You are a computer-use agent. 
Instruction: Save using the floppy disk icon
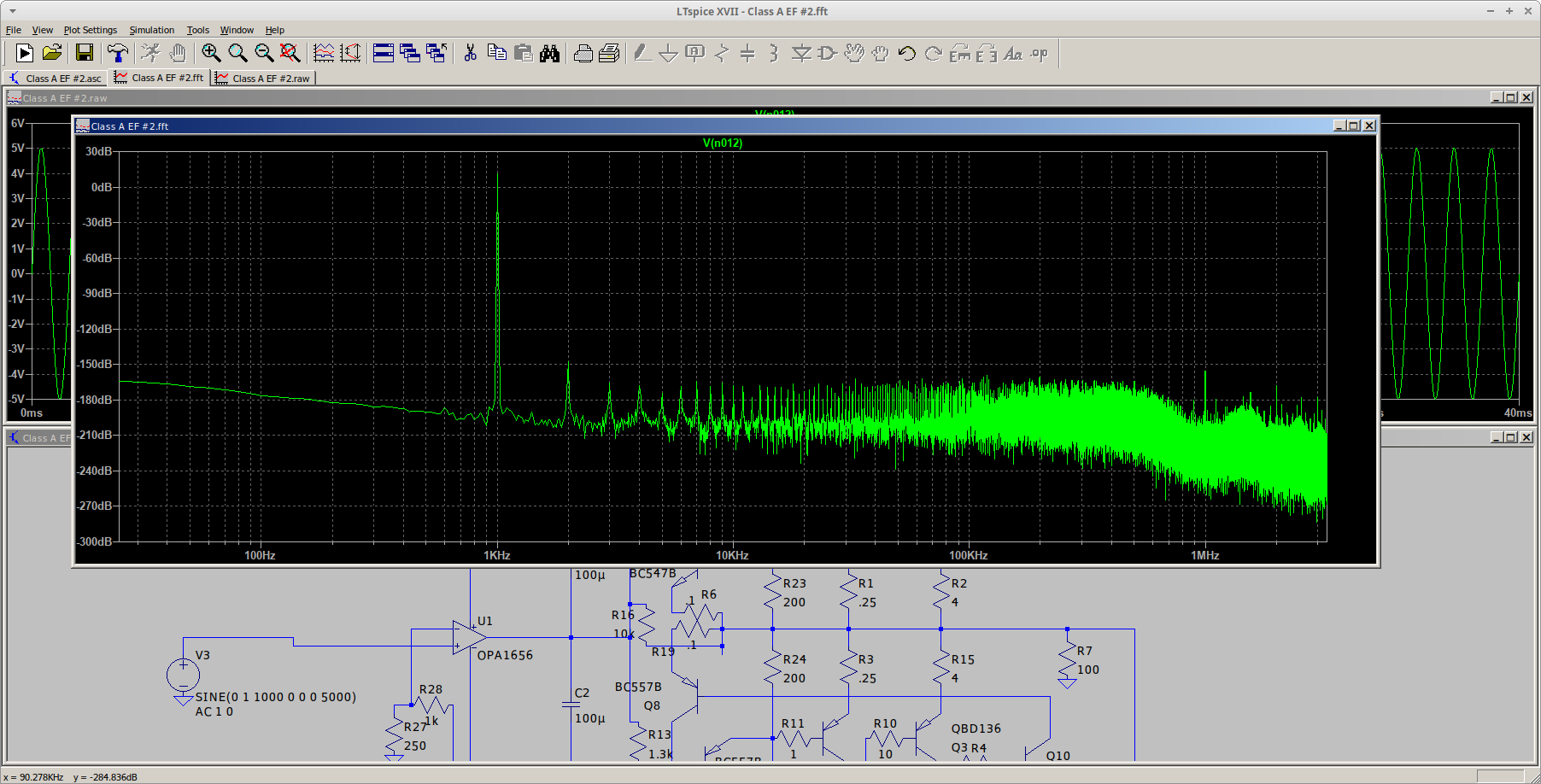point(84,53)
